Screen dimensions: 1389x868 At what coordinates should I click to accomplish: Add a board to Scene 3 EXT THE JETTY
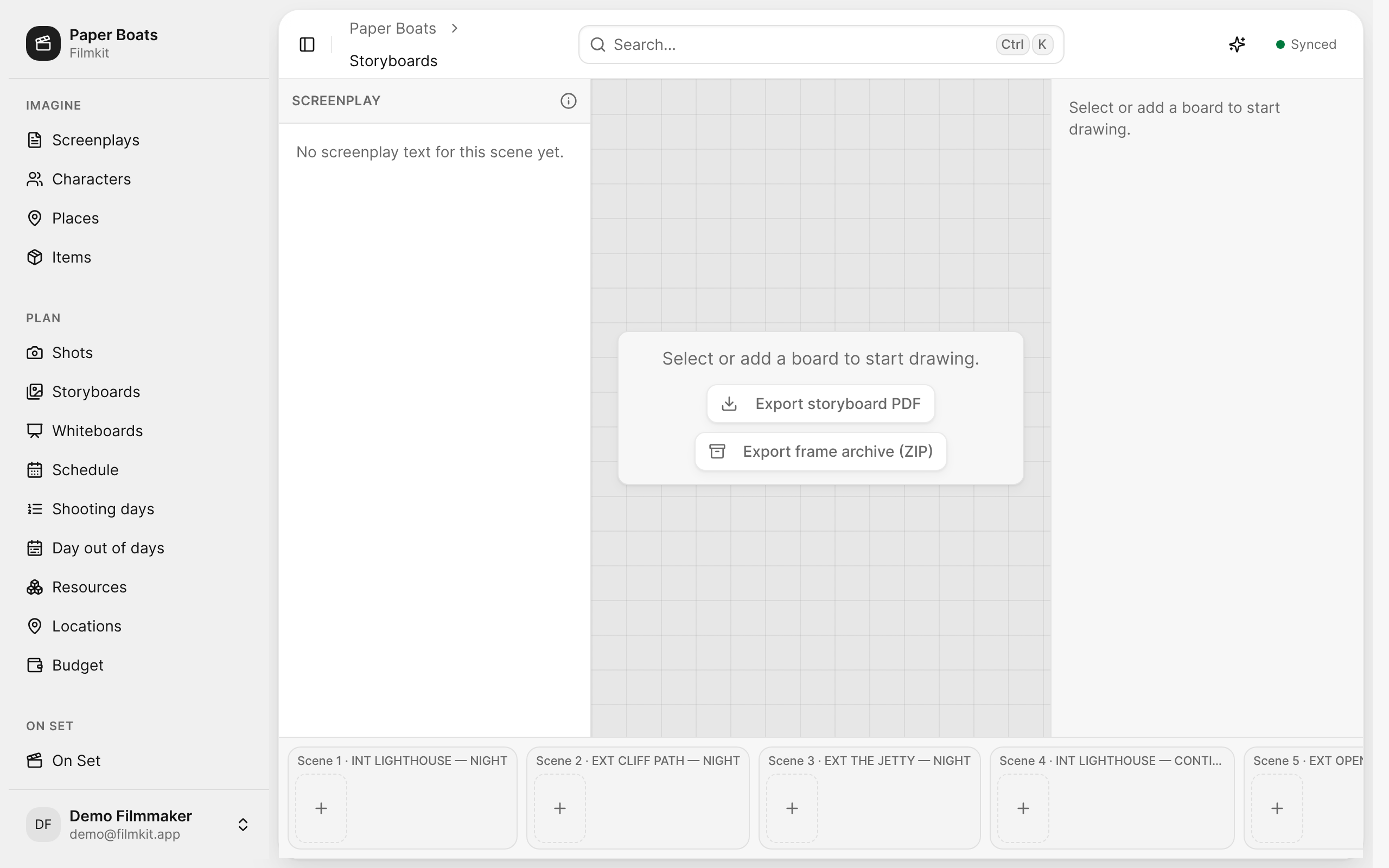point(792,808)
